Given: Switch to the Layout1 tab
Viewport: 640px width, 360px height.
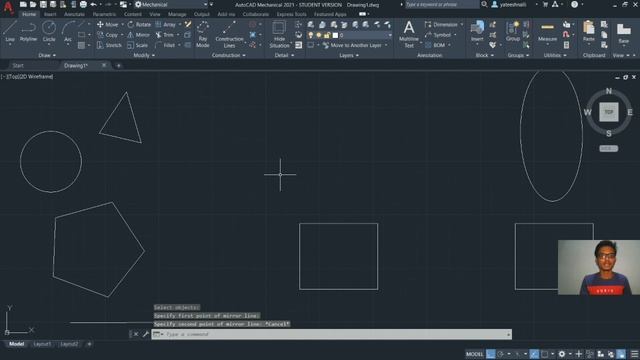Looking at the screenshot, I should coord(42,344).
